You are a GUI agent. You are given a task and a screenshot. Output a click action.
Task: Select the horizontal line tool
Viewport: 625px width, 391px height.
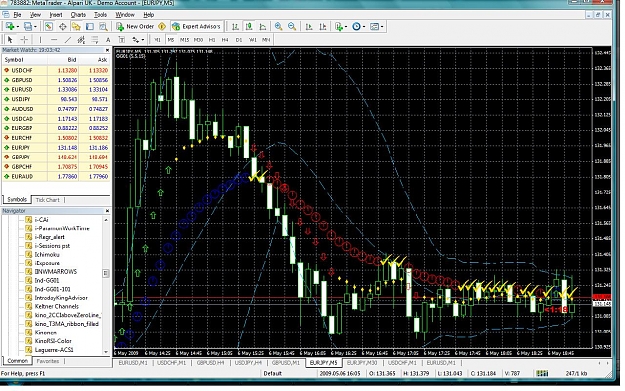coord(54,40)
